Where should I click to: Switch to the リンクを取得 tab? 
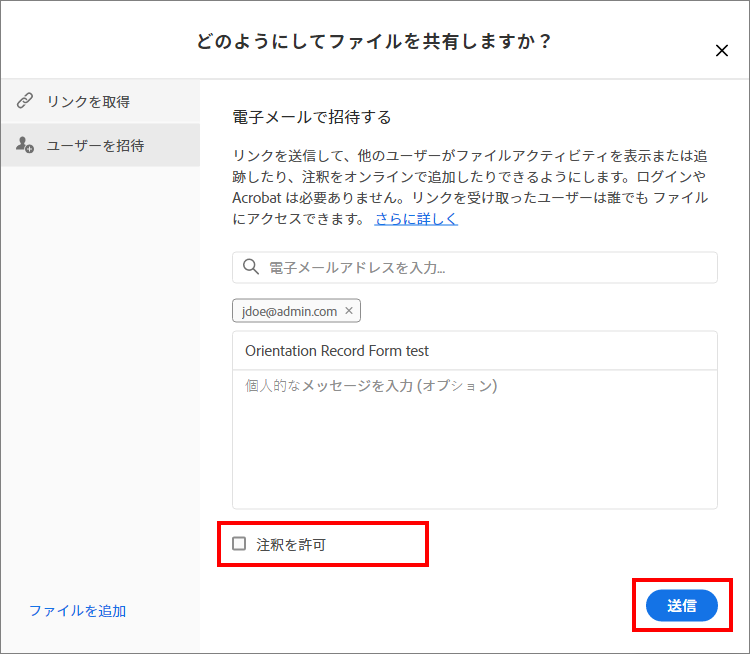(88, 101)
